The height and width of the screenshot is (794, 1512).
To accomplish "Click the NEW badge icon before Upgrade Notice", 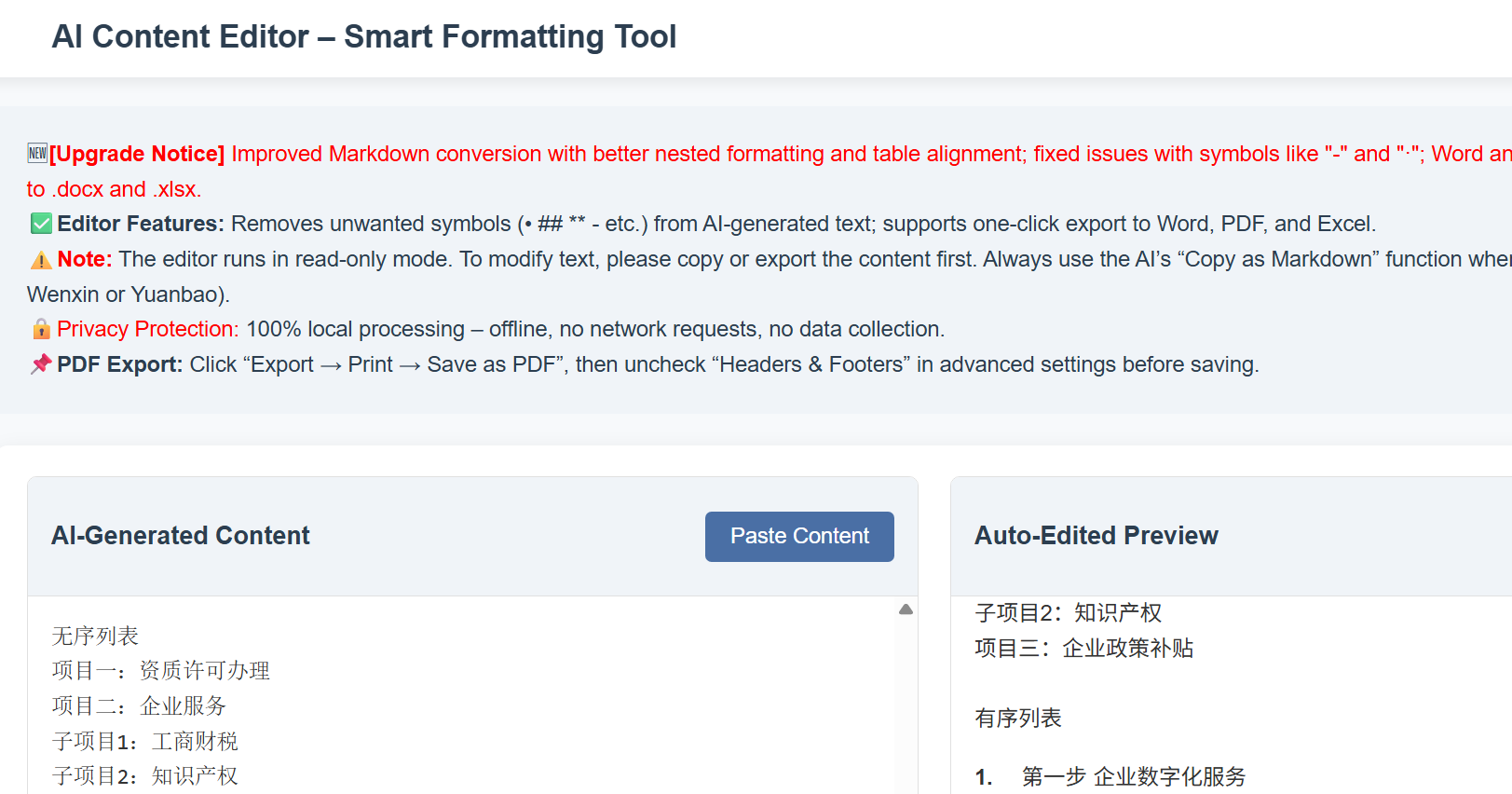I will tap(37, 153).
